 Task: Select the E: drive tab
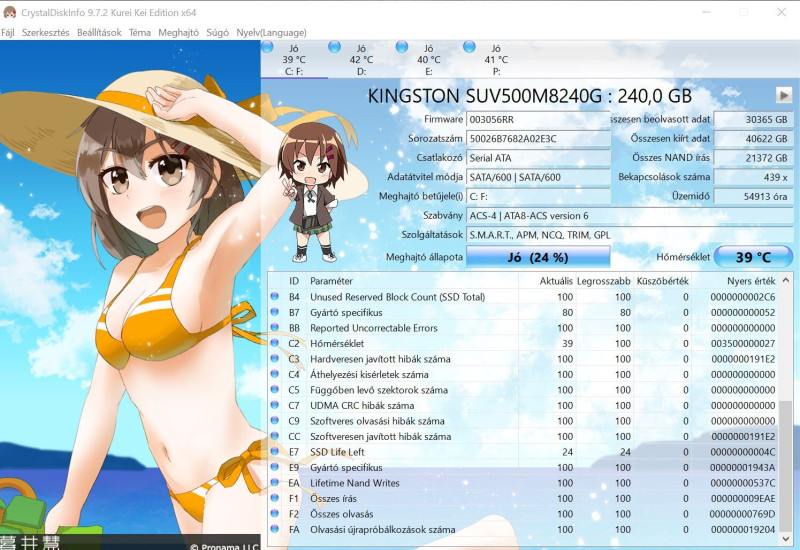tap(429, 60)
